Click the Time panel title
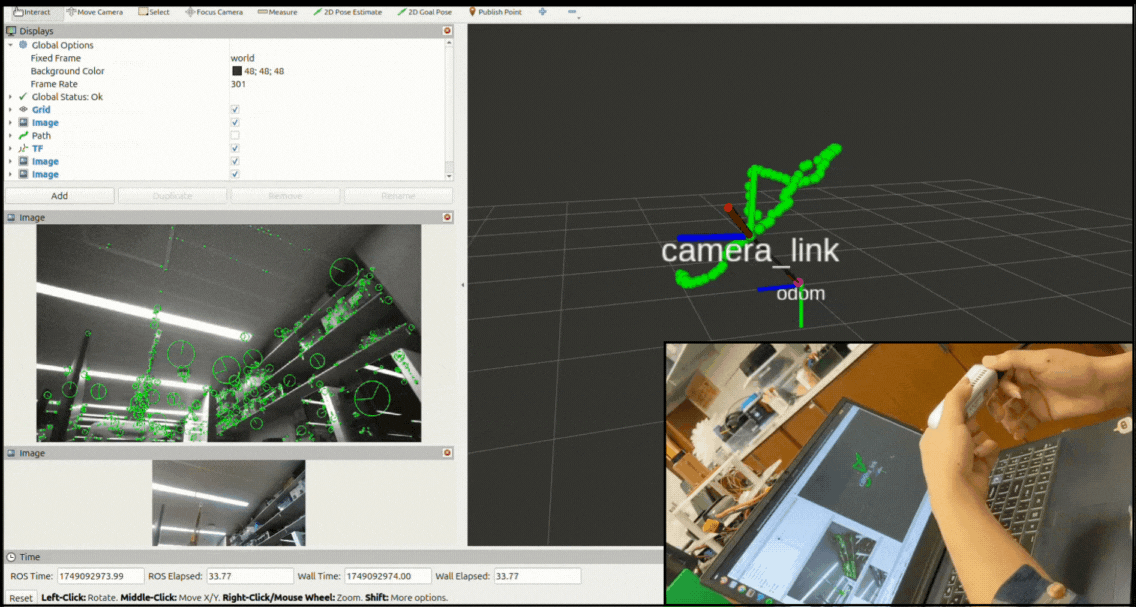1136x607 pixels. click(x=30, y=557)
